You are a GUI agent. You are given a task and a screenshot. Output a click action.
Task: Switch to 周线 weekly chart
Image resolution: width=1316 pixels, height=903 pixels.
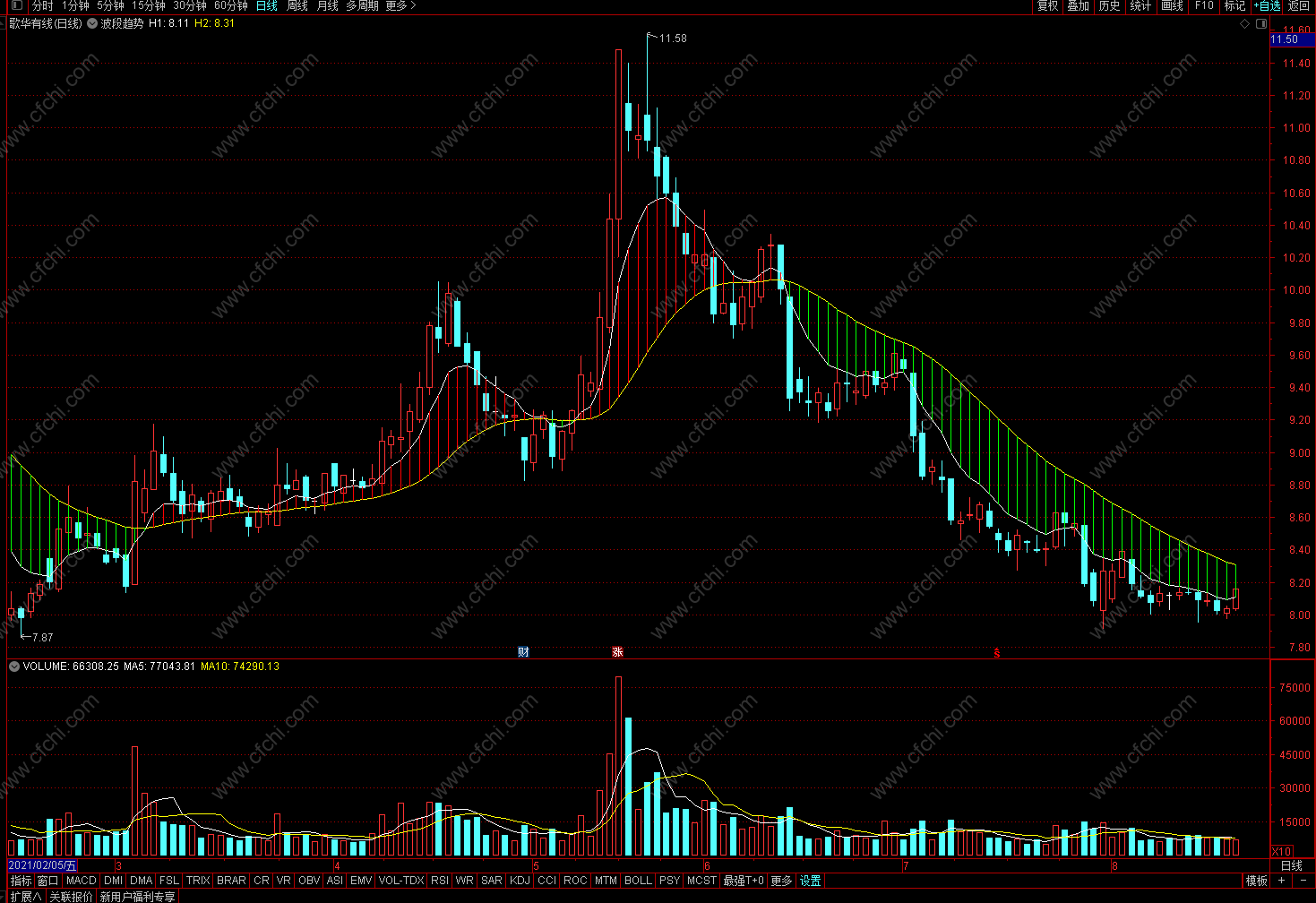(x=297, y=5)
